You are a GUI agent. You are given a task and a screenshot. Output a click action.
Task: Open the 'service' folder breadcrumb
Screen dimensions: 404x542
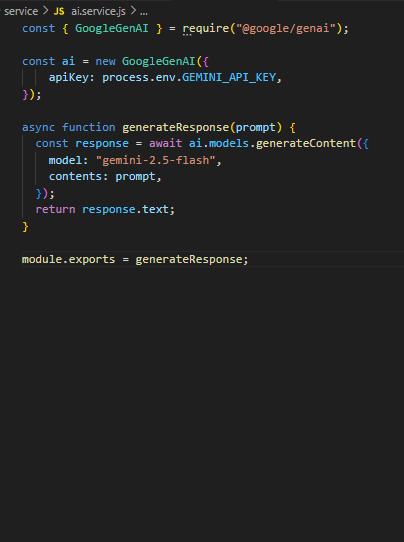click(21, 11)
